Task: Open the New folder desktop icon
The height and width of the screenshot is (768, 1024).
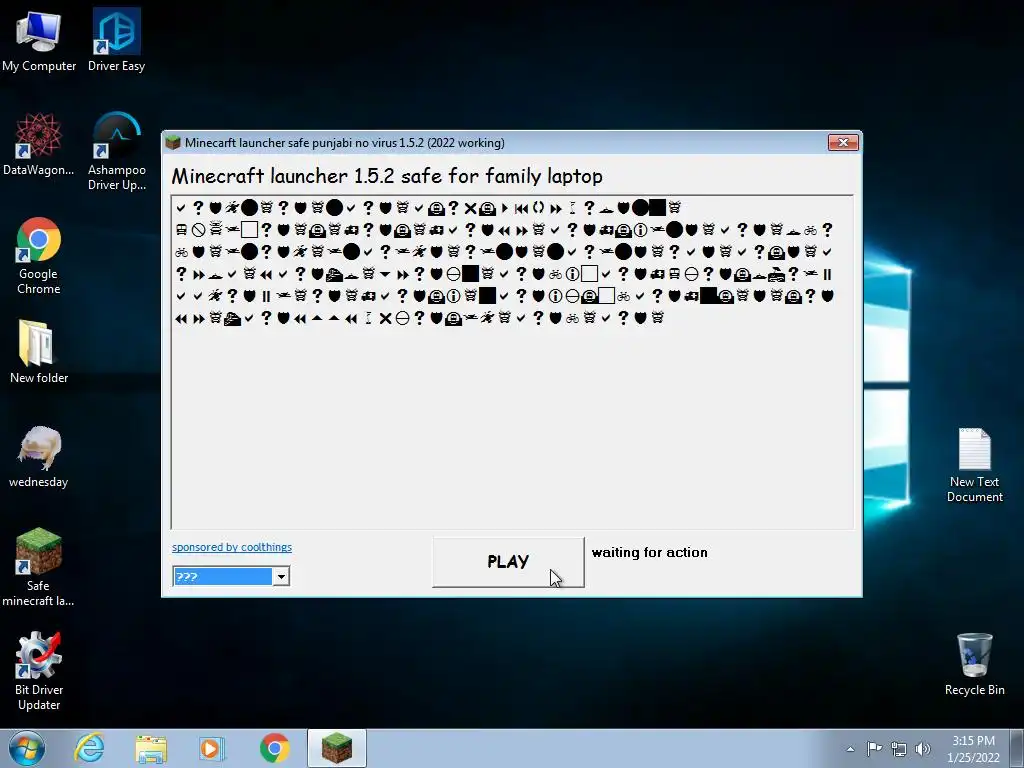Action: tap(39, 351)
